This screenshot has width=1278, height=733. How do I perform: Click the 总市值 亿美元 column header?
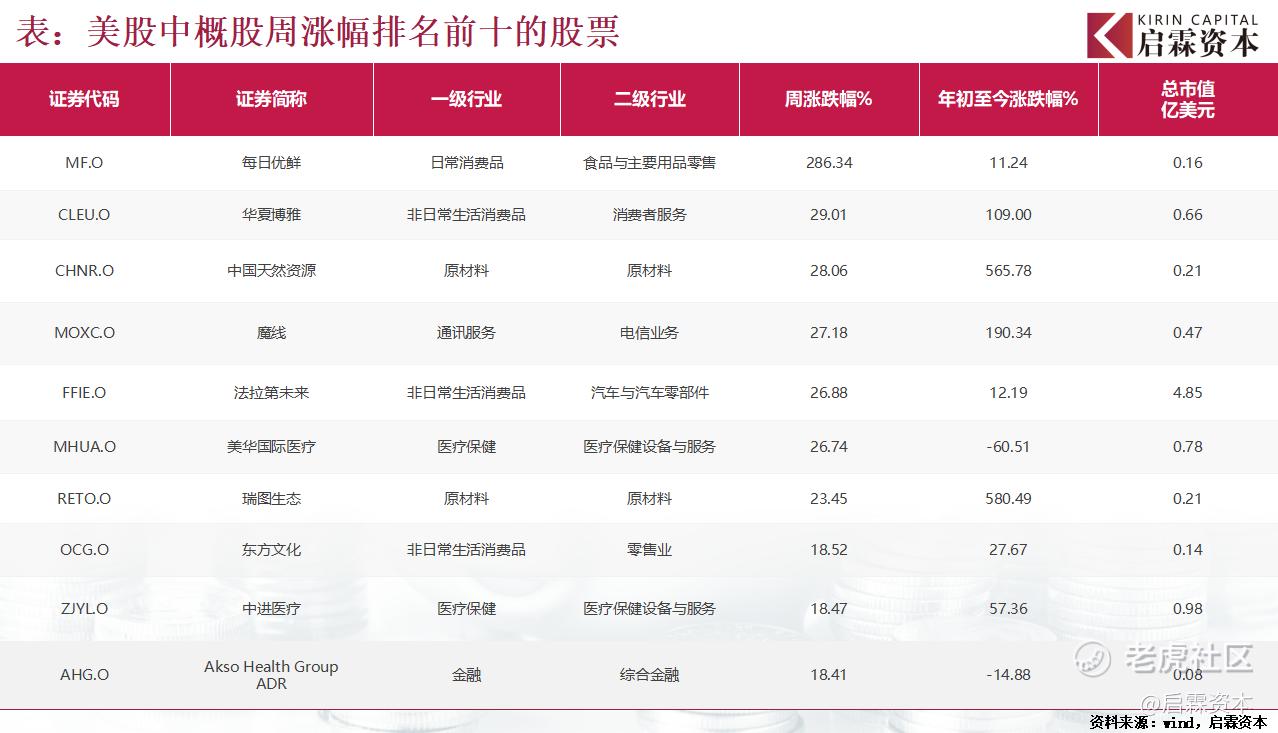[1188, 99]
